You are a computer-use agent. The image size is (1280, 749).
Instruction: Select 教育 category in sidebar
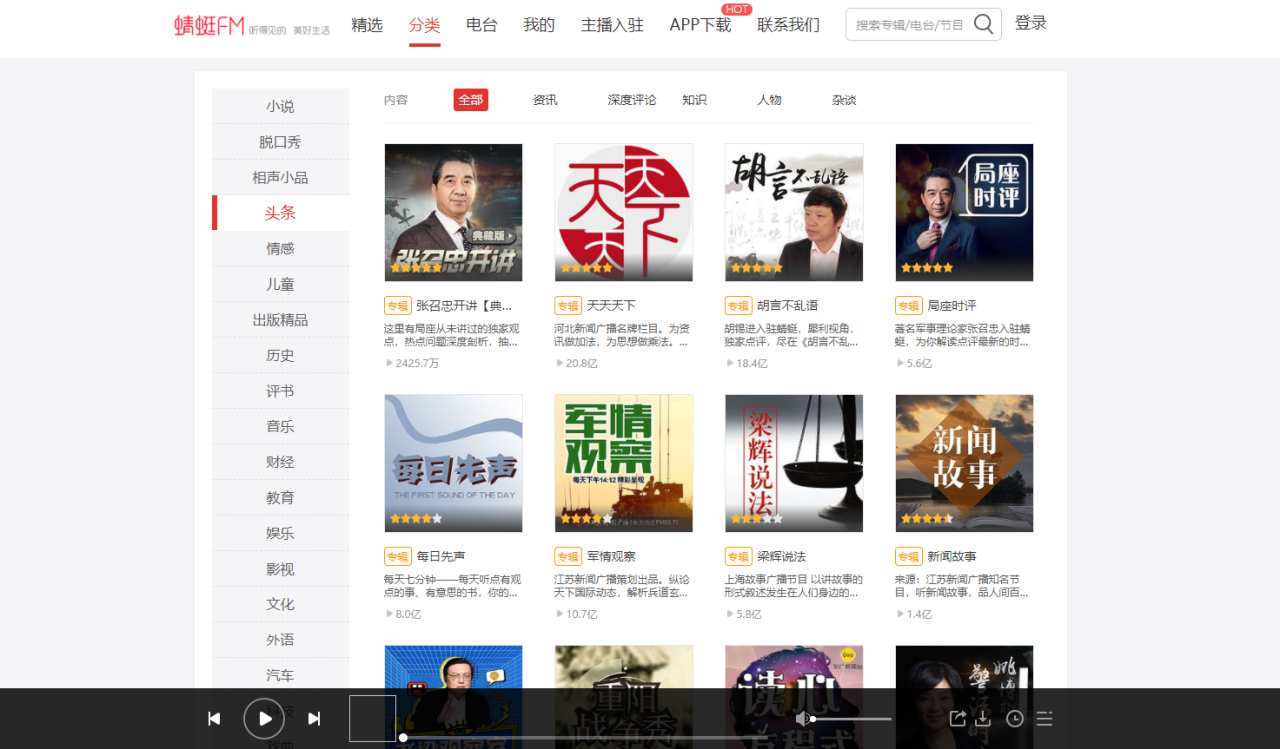point(280,497)
